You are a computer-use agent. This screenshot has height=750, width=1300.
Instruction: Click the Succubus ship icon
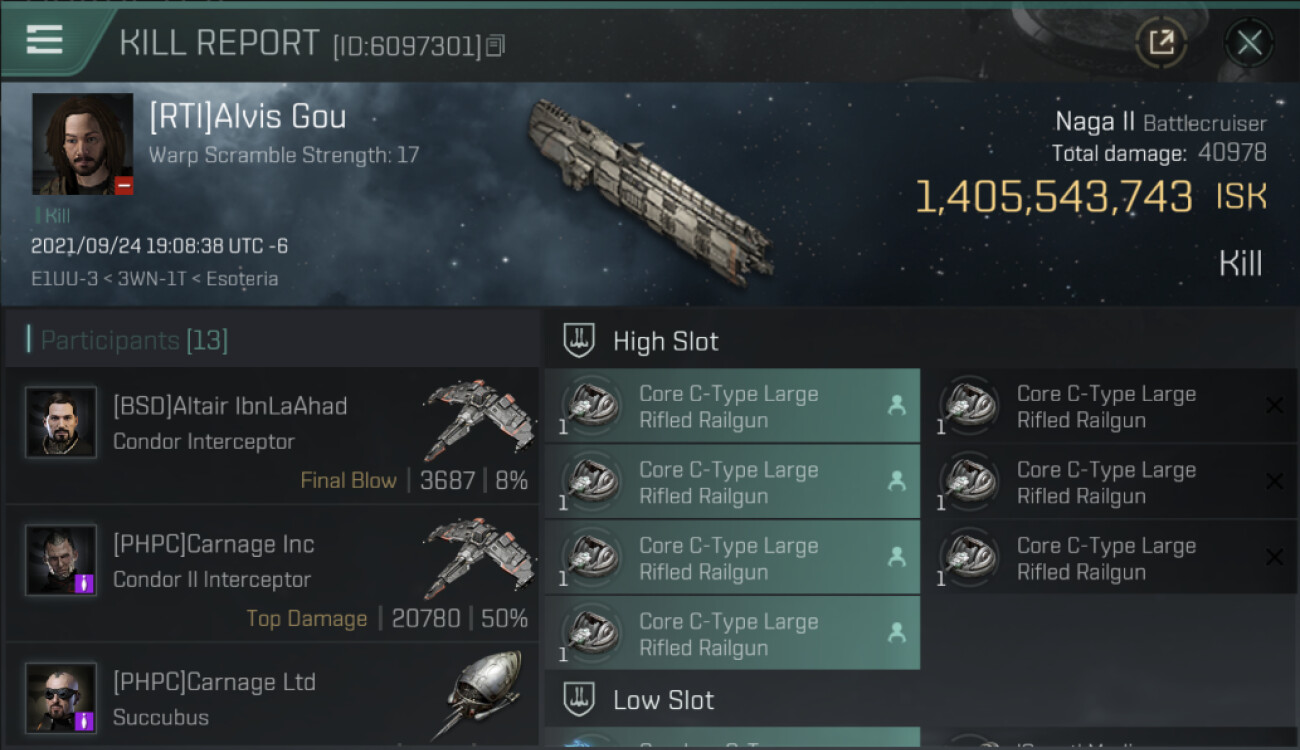click(485, 695)
